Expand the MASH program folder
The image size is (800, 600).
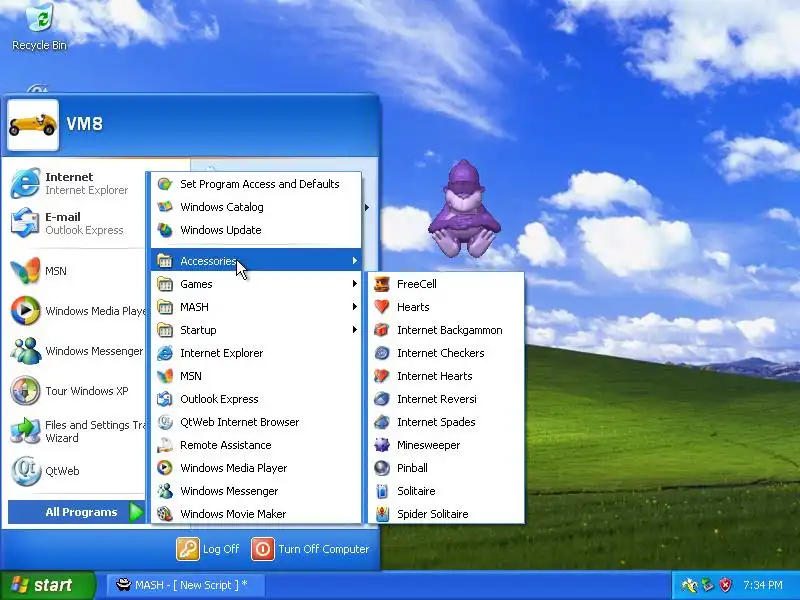[256, 307]
